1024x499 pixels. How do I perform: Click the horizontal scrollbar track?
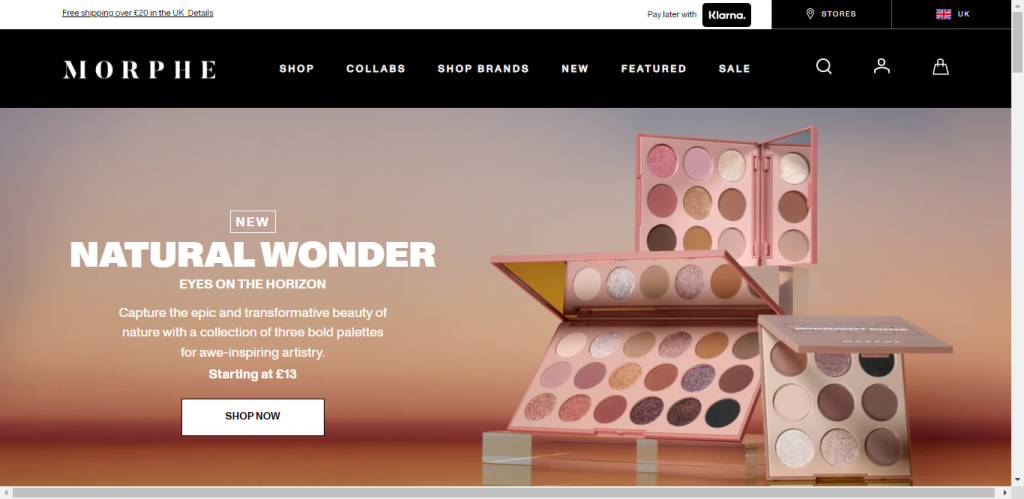(505, 492)
